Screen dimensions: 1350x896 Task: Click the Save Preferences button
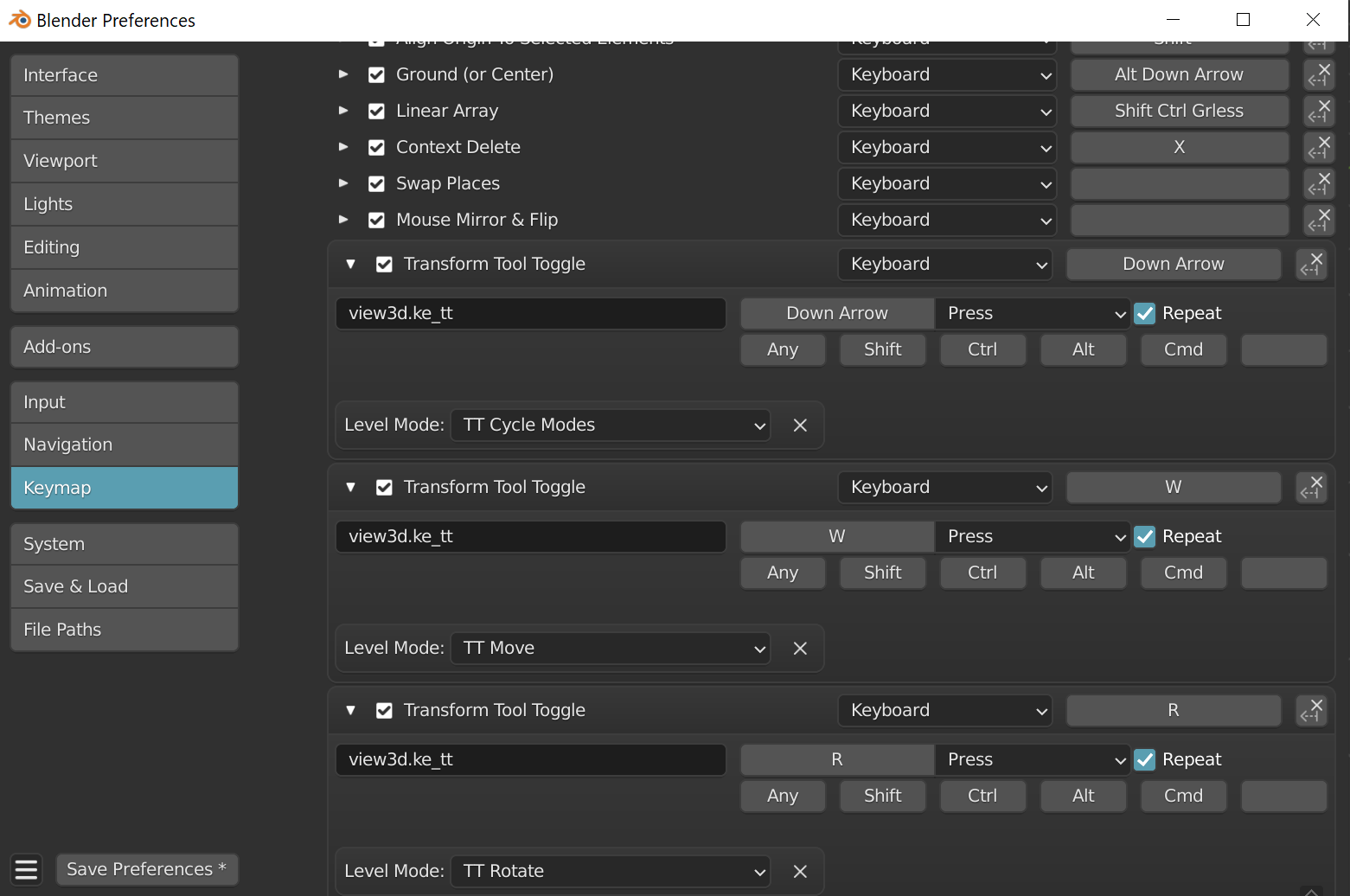click(x=146, y=869)
